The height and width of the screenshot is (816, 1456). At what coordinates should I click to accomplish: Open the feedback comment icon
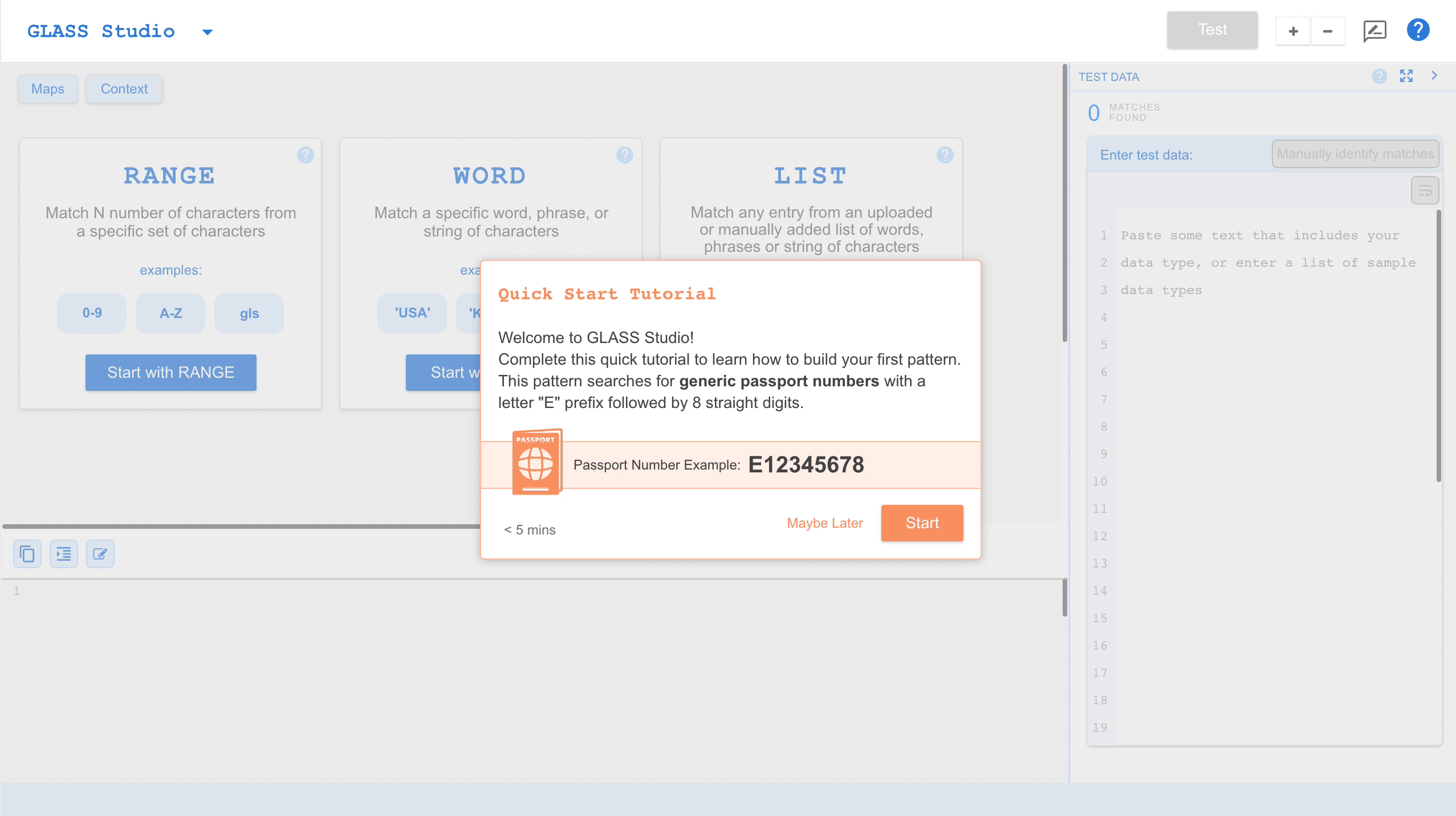(1374, 31)
